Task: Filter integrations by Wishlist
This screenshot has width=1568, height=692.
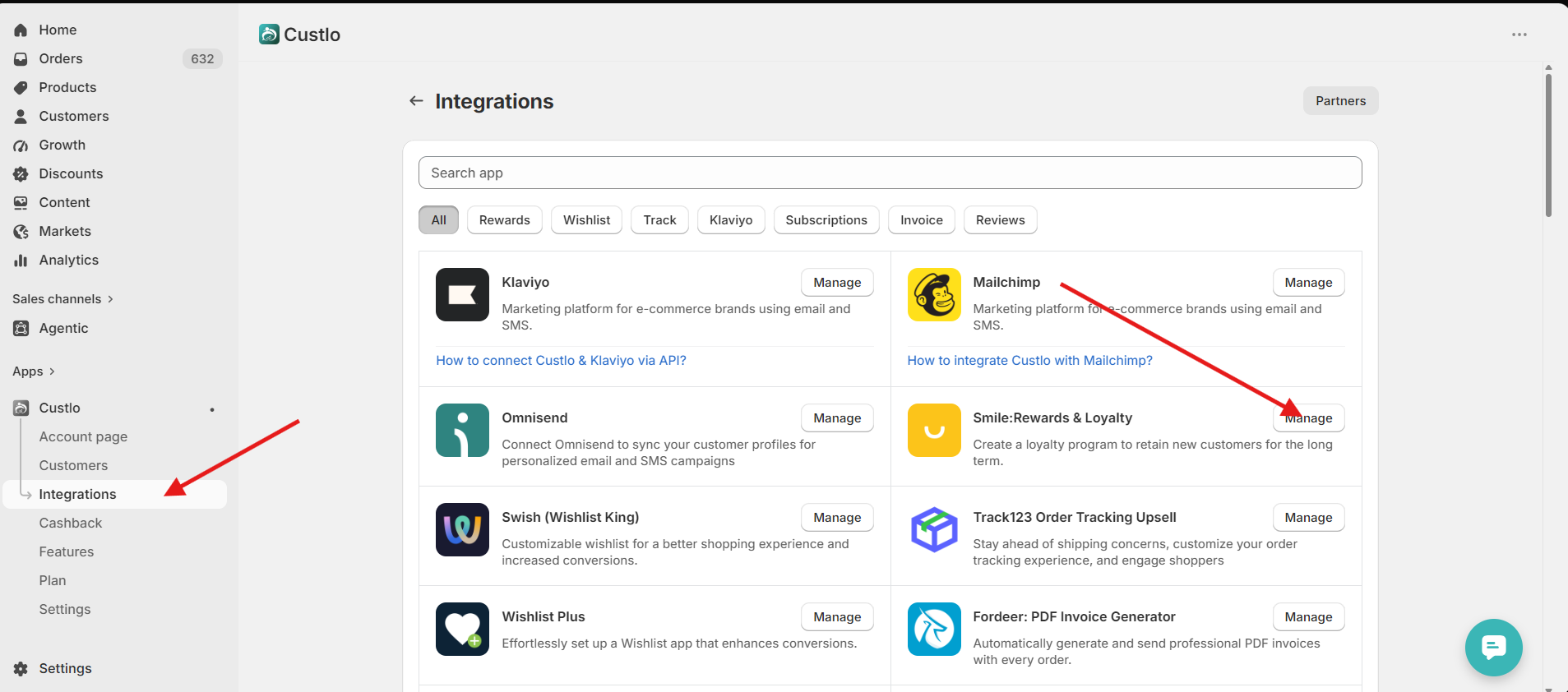Action: (x=587, y=220)
